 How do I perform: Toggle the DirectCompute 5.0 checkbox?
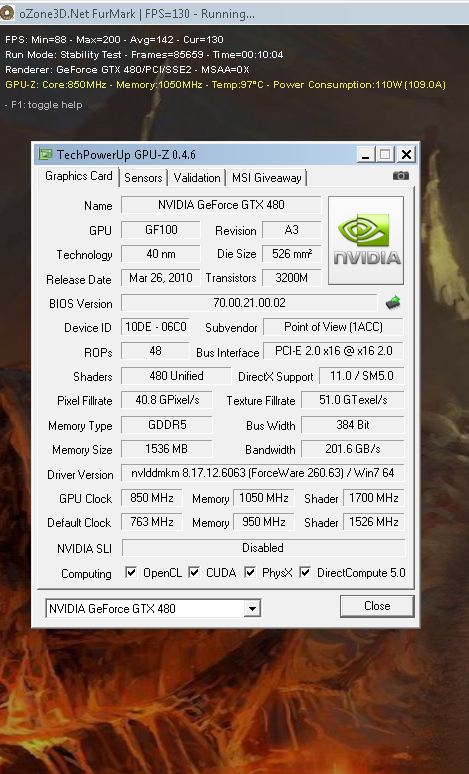pos(305,573)
